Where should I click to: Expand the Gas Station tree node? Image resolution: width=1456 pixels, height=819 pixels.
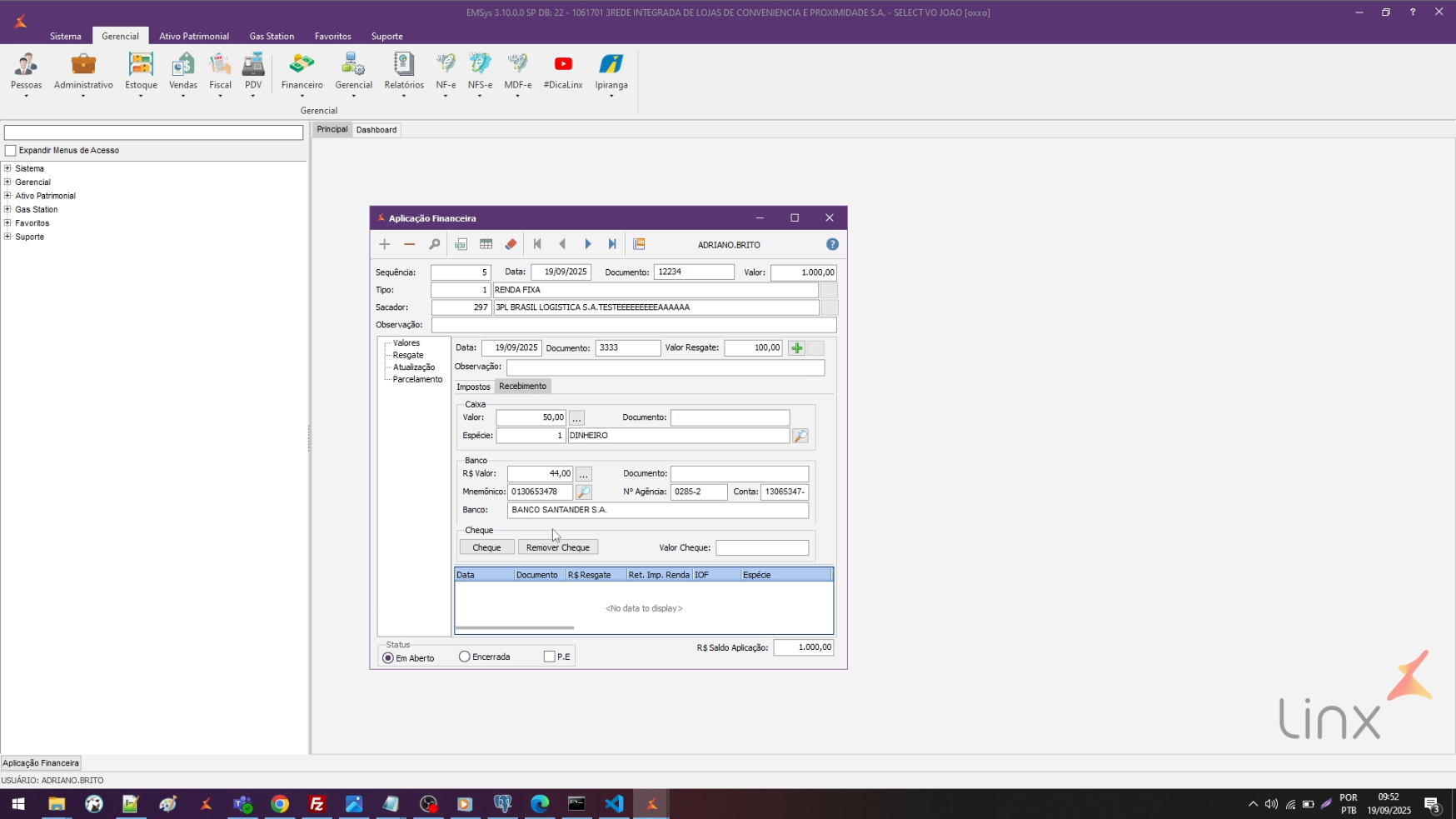coord(7,209)
